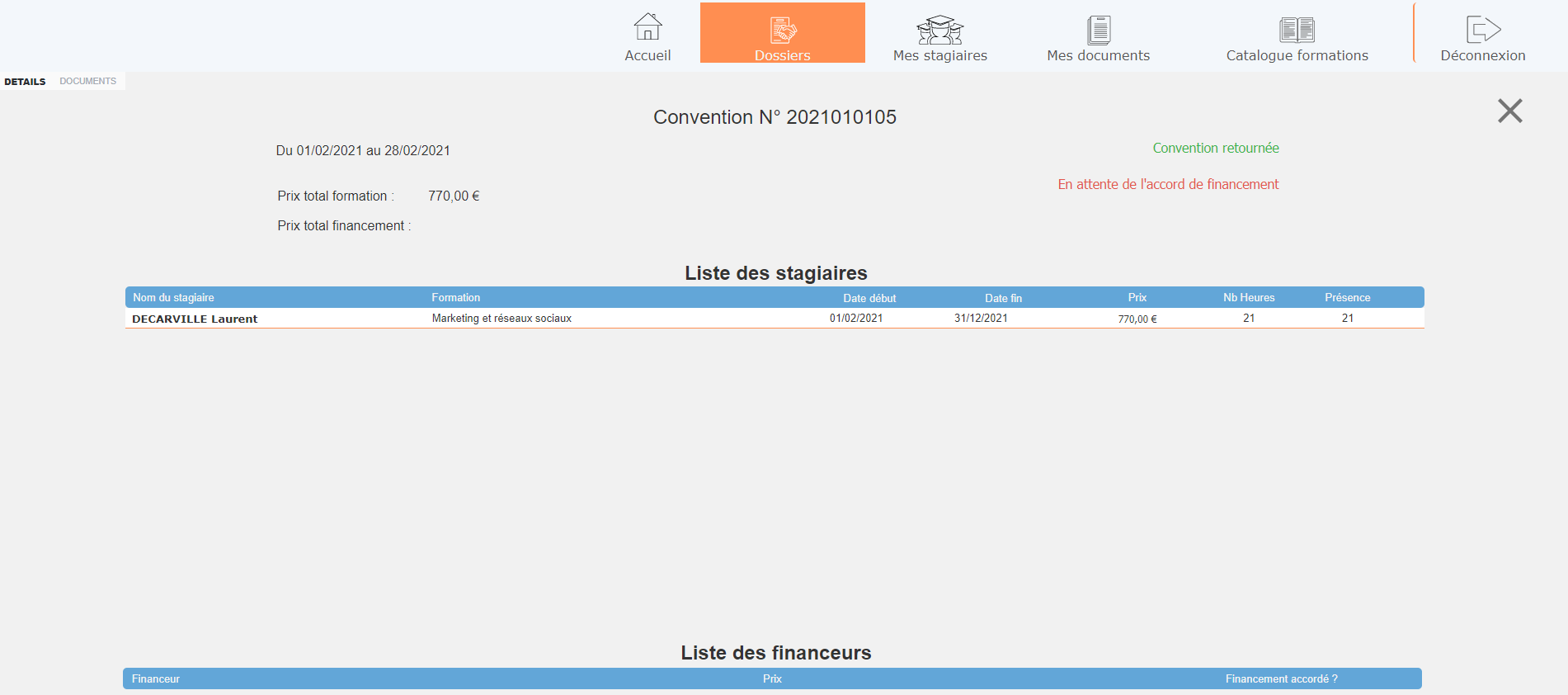The height and width of the screenshot is (695, 1568).
Task: Open Catalogue formations book icon
Action: (1297, 30)
